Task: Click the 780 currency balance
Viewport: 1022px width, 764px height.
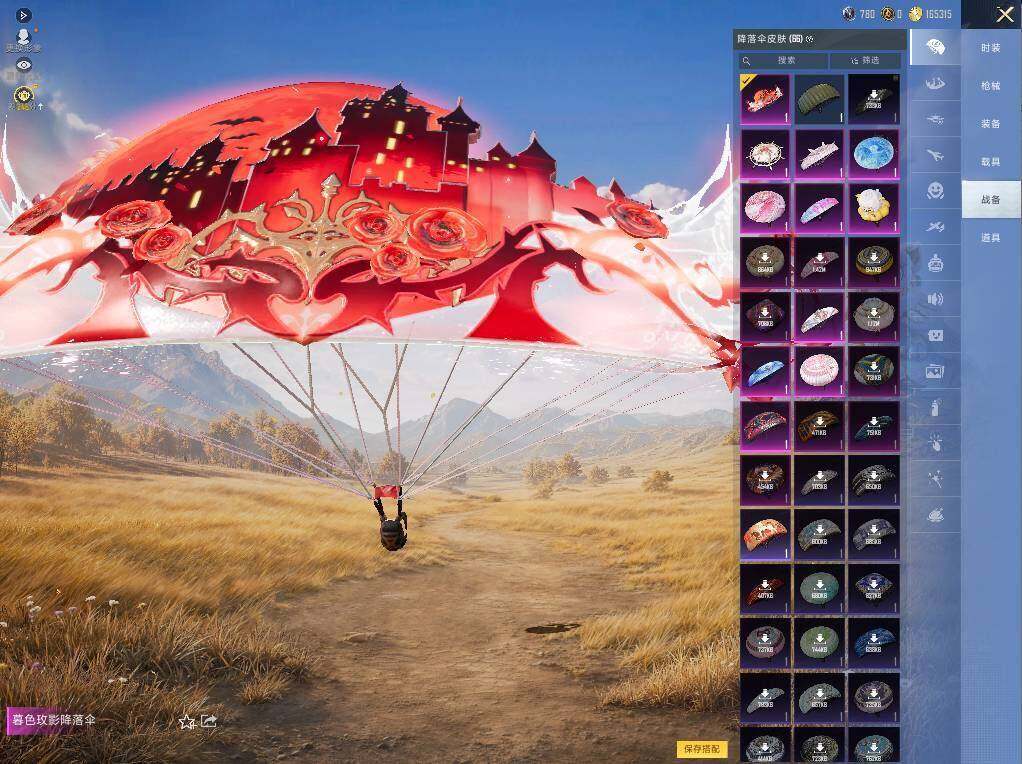Action: point(858,14)
